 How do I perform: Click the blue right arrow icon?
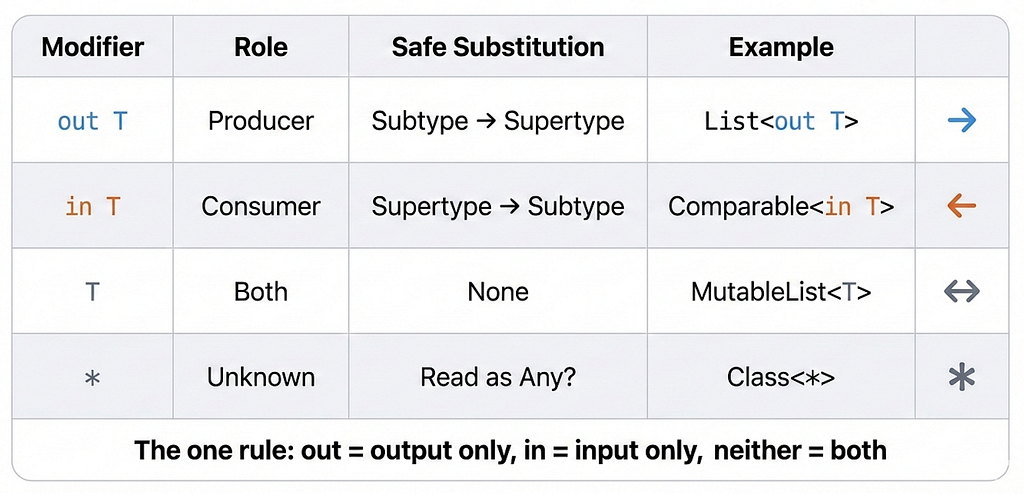click(962, 121)
